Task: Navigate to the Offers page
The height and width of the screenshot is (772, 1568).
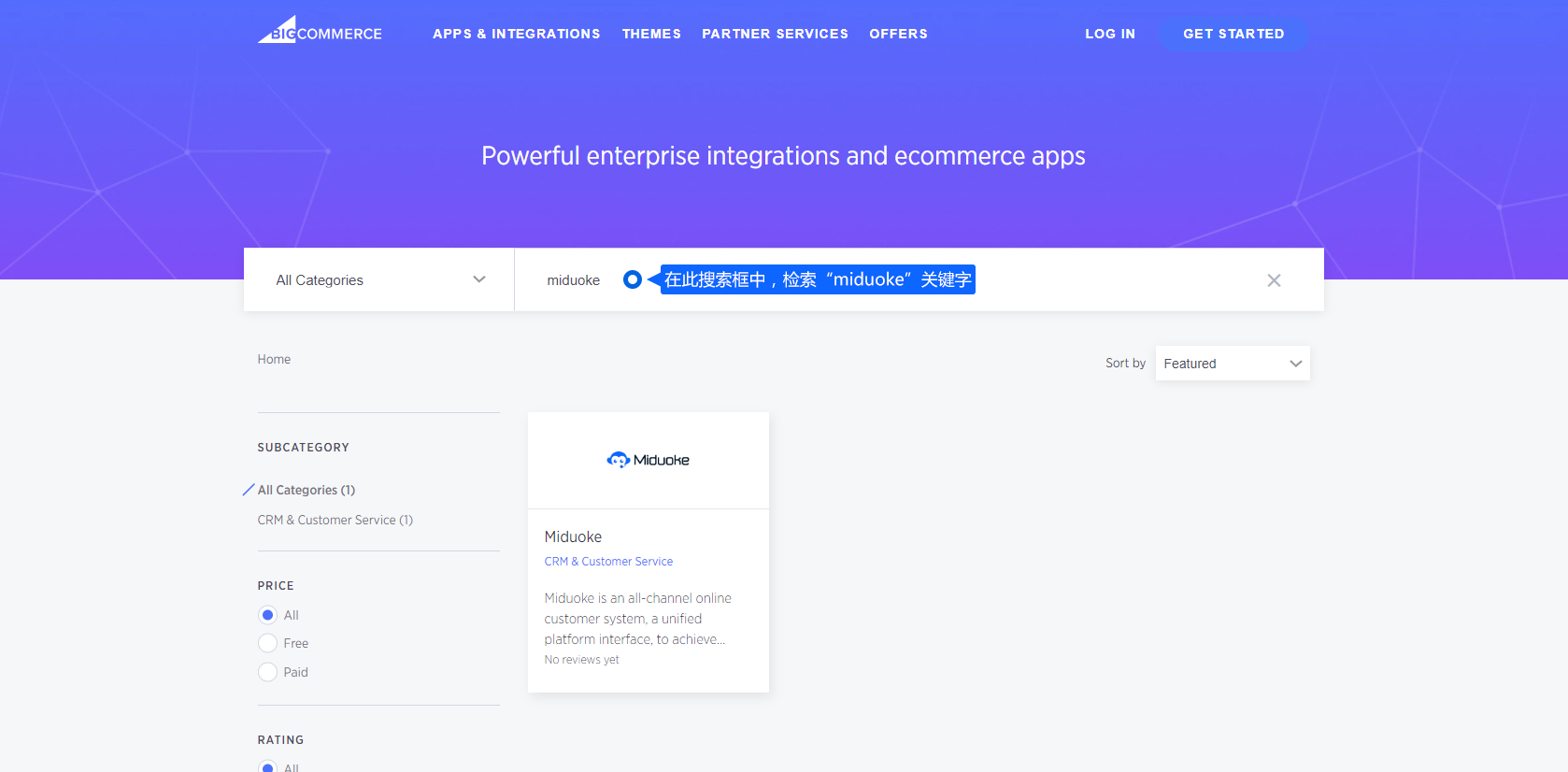Action: coord(898,34)
